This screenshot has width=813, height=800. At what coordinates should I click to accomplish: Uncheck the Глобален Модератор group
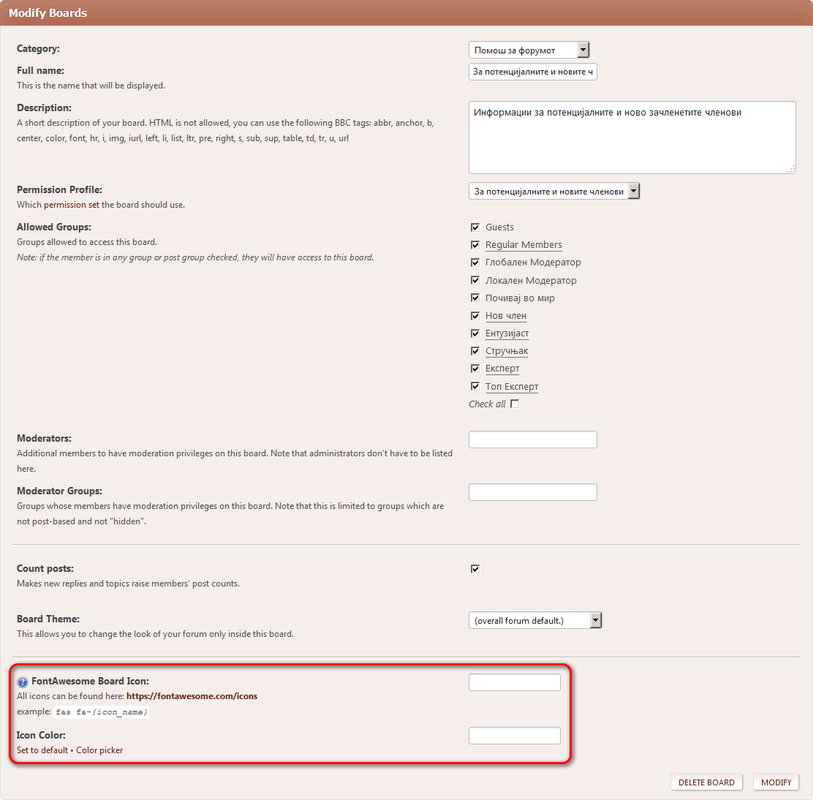475,262
